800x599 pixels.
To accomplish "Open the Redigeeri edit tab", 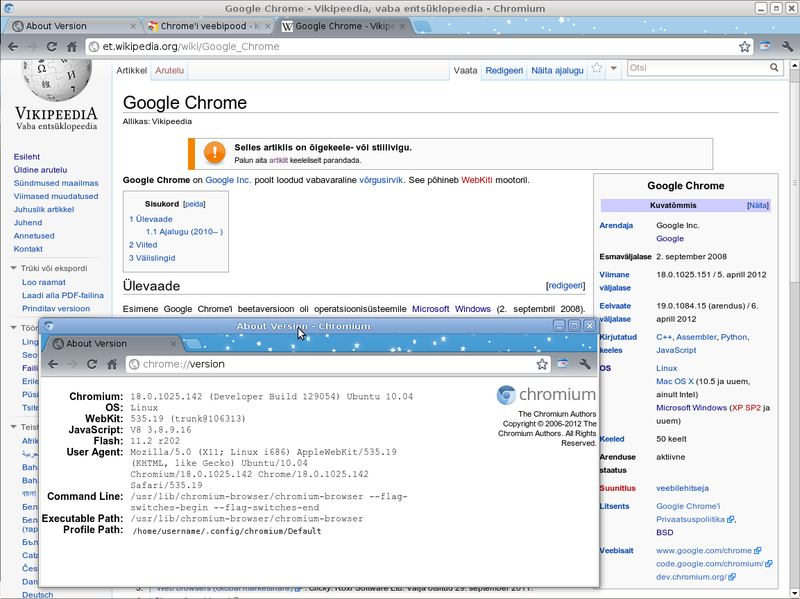I will [x=504, y=70].
